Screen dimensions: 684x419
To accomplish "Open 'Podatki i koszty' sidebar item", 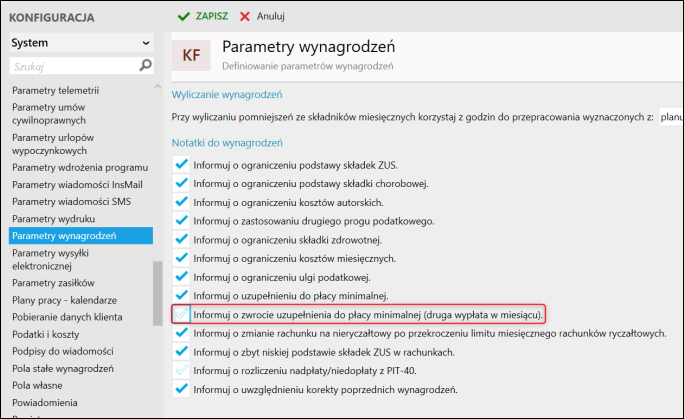I will 45,334.
